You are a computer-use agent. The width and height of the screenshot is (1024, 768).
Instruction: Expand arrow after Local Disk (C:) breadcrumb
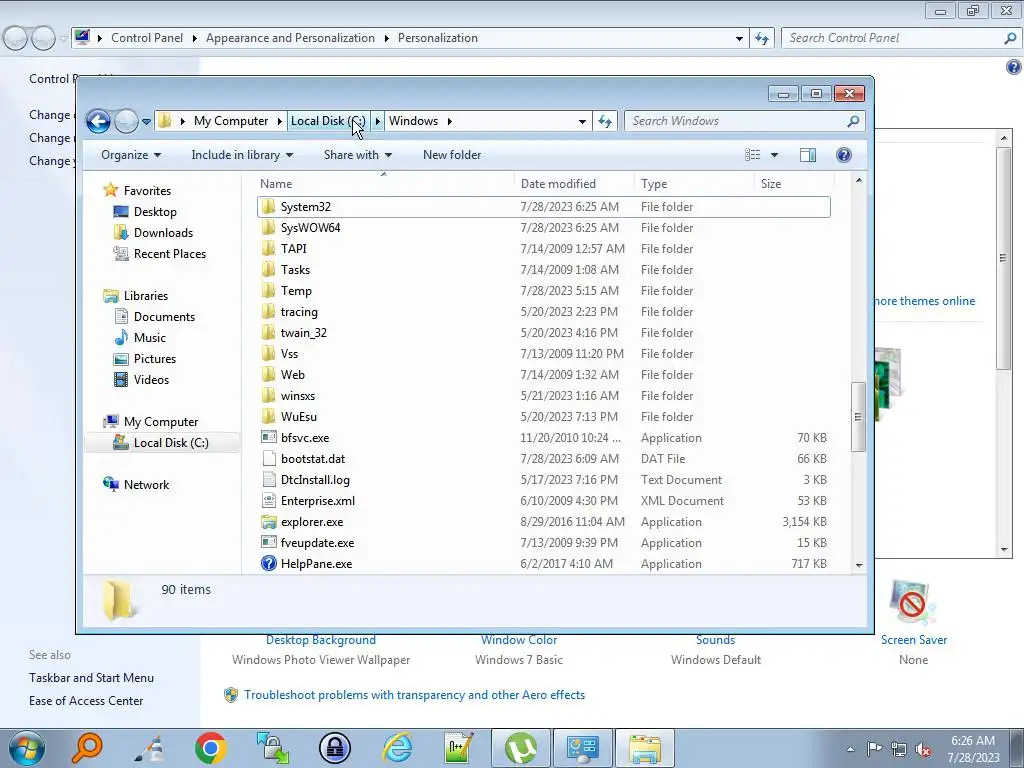click(377, 121)
